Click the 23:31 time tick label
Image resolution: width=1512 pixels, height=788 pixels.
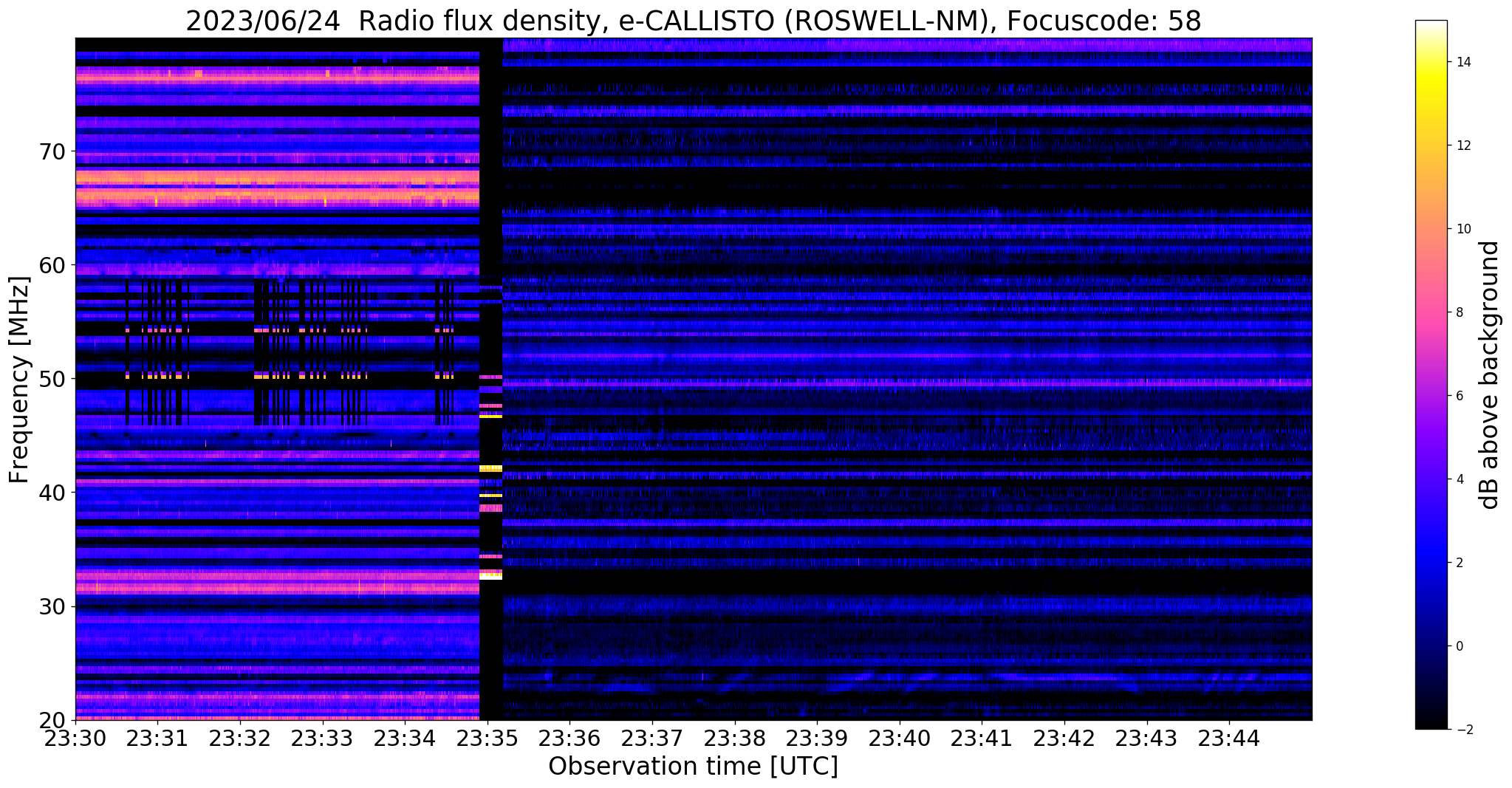click(157, 738)
